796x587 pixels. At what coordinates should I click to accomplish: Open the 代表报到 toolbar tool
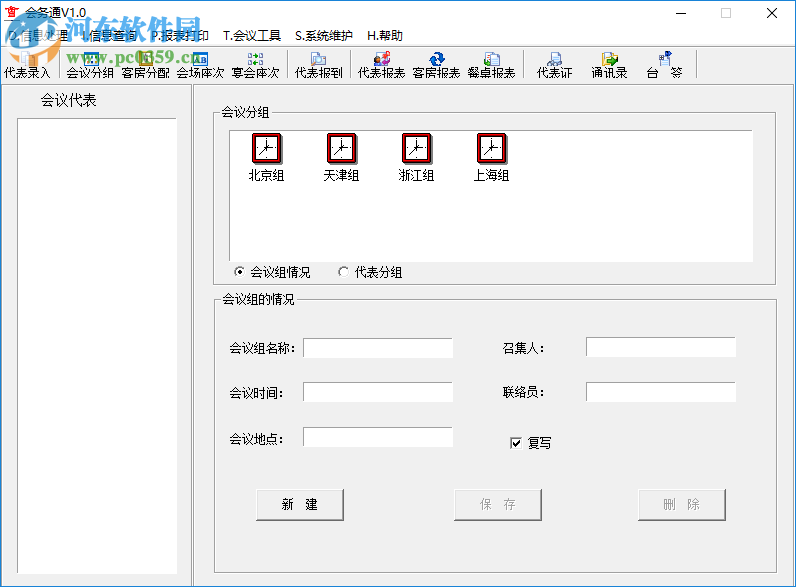point(319,64)
